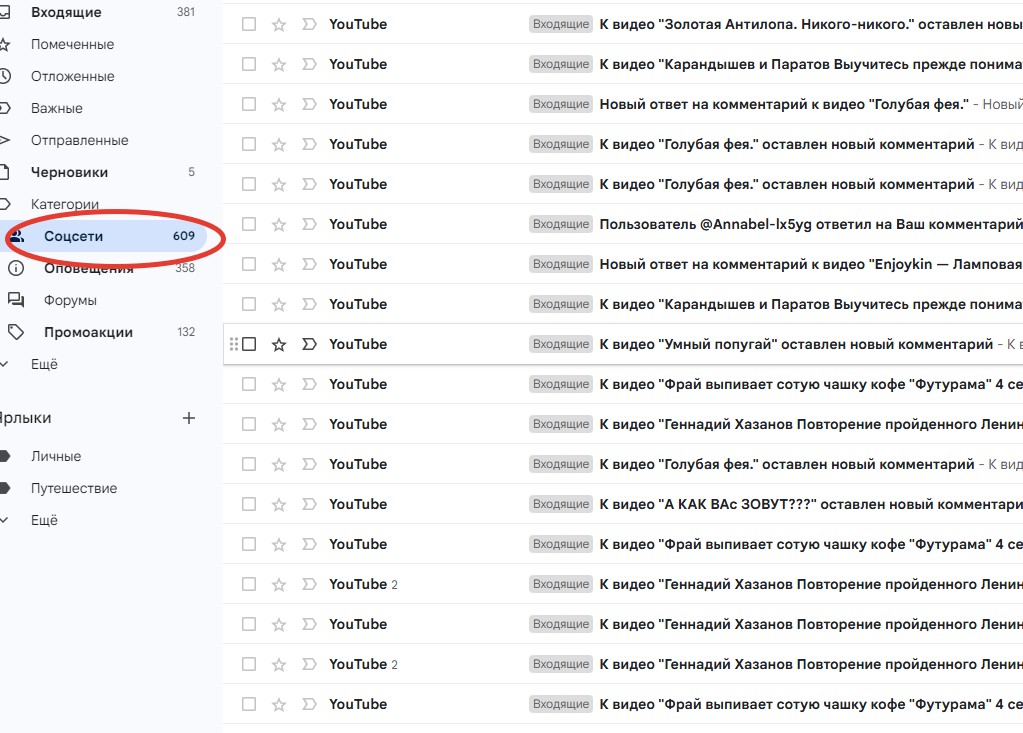The height and width of the screenshot is (733, 1023).
Task: Click the tag icon beside Промоакции
Action: coord(16,332)
